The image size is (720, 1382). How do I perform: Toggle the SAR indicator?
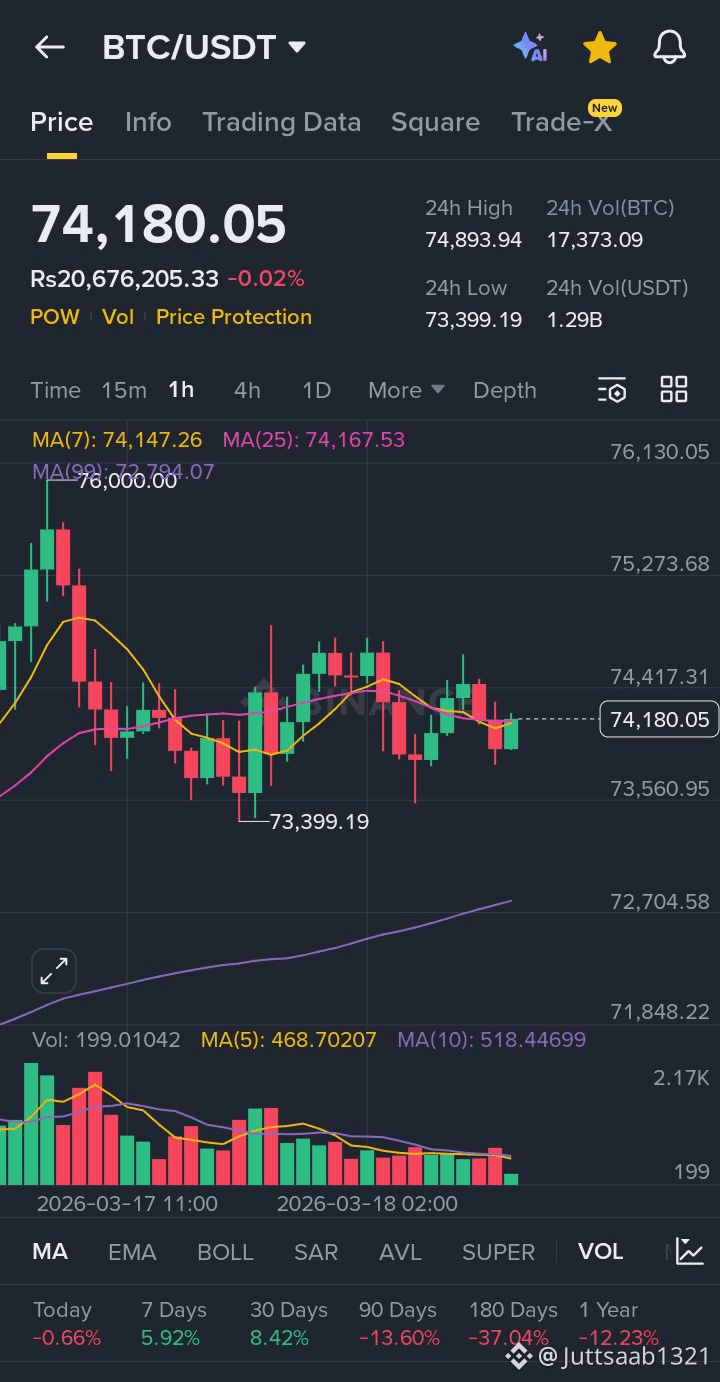tap(316, 1252)
